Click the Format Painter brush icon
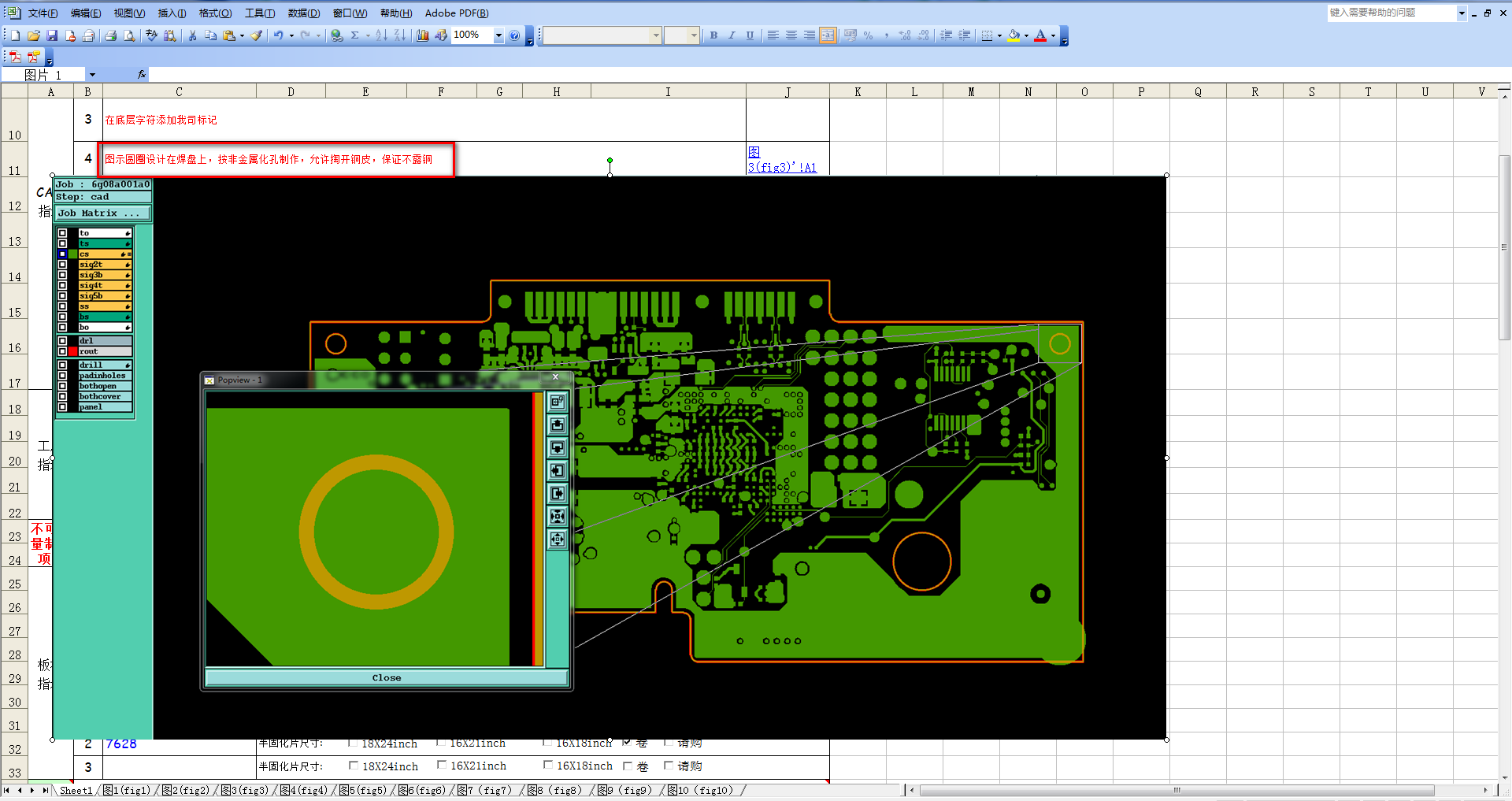1512x801 pixels. point(257,35)
